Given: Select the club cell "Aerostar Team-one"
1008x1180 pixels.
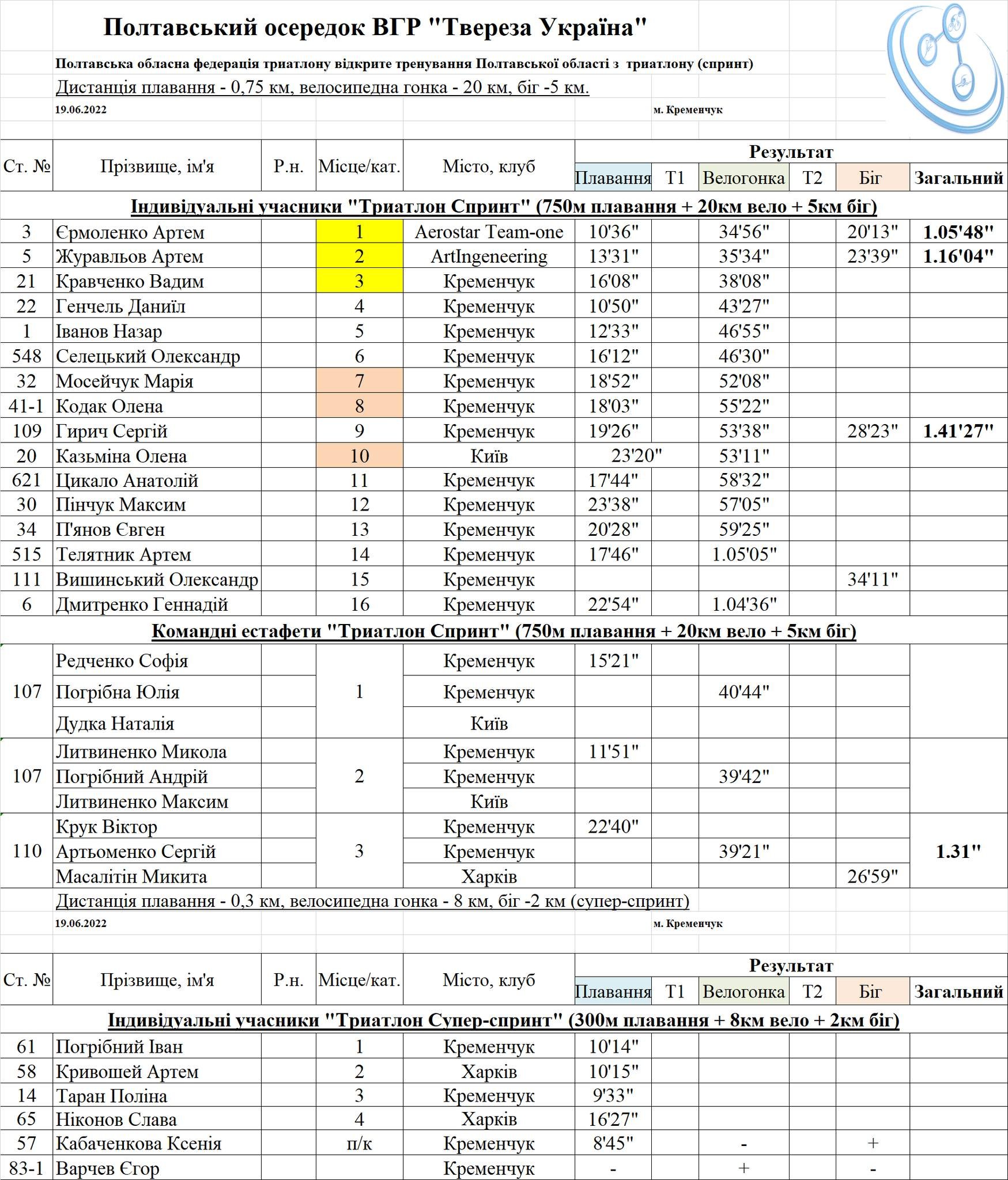Looking at the screenshot, I should click(489, 232).
